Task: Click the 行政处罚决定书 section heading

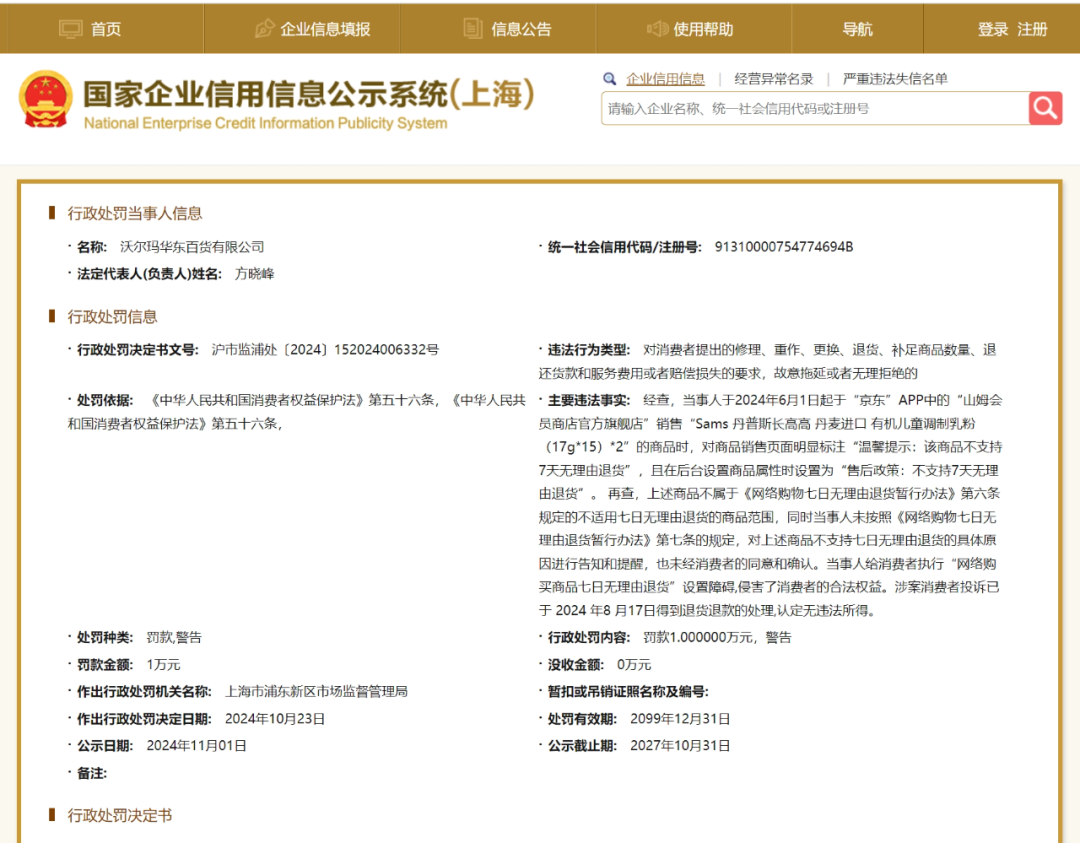Action: point(120,815)
